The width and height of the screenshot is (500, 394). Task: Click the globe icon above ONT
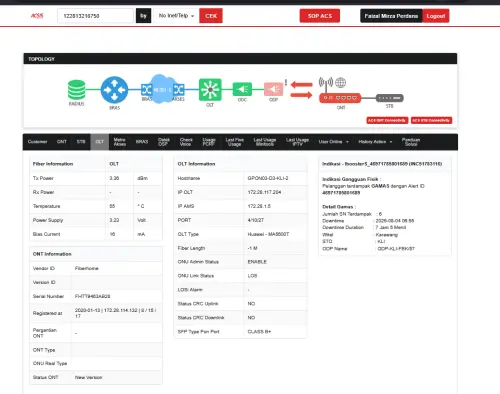click(x=340, y=82)
